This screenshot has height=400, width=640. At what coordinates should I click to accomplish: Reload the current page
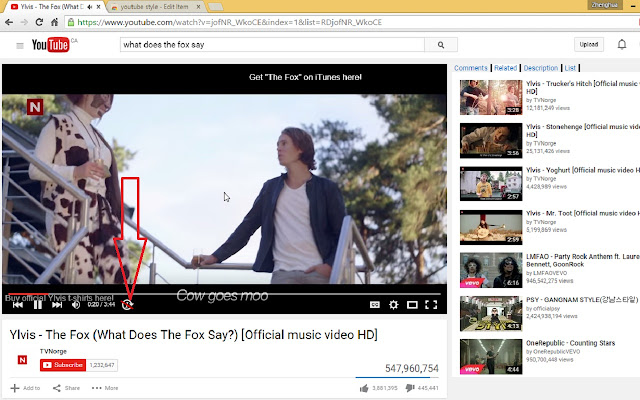pos(39,22)
